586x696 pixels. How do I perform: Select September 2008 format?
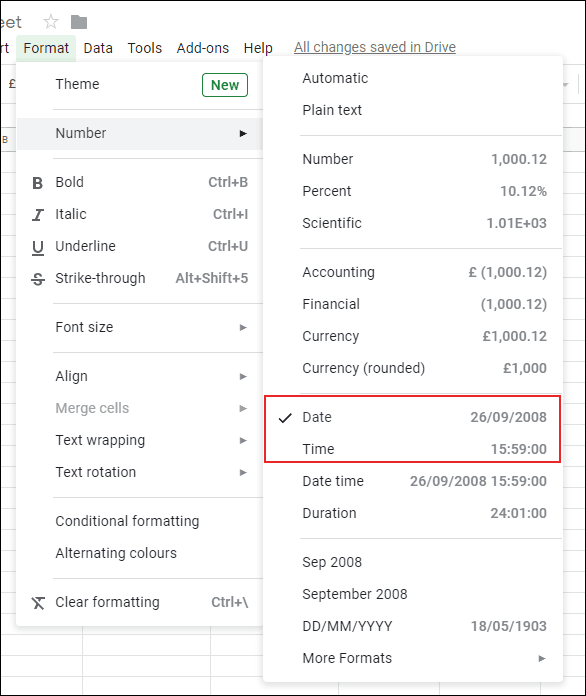[x=413, y=594]
